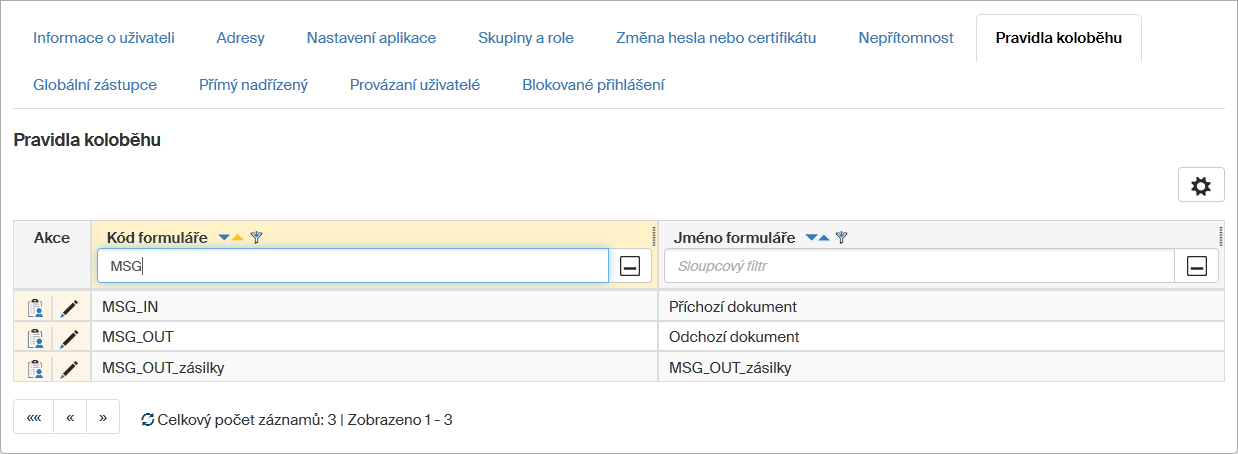
Task: Refresh the record count with reload icon
Action: pyautogui.click(x=148, y=420)
